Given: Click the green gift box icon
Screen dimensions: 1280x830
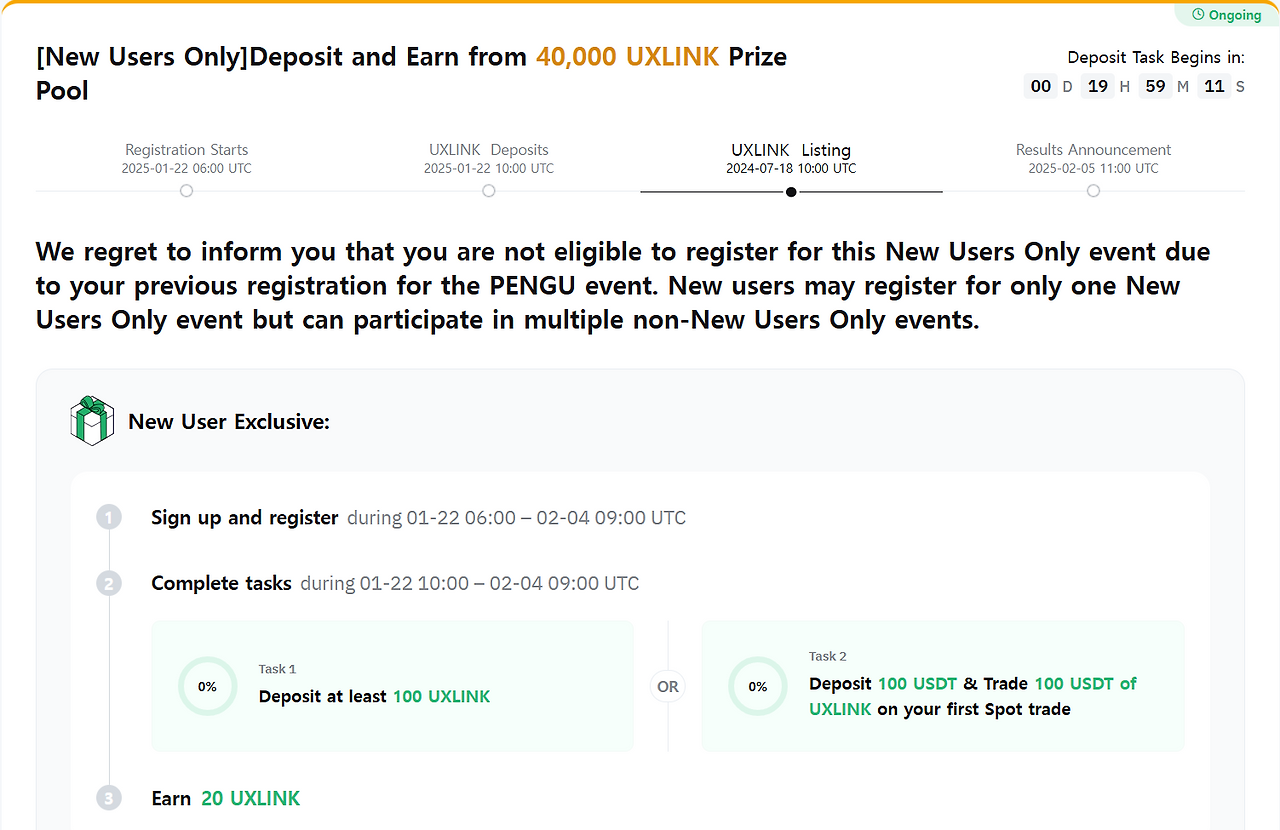Looking at the screenshot, I should click(x=91, y=421).
